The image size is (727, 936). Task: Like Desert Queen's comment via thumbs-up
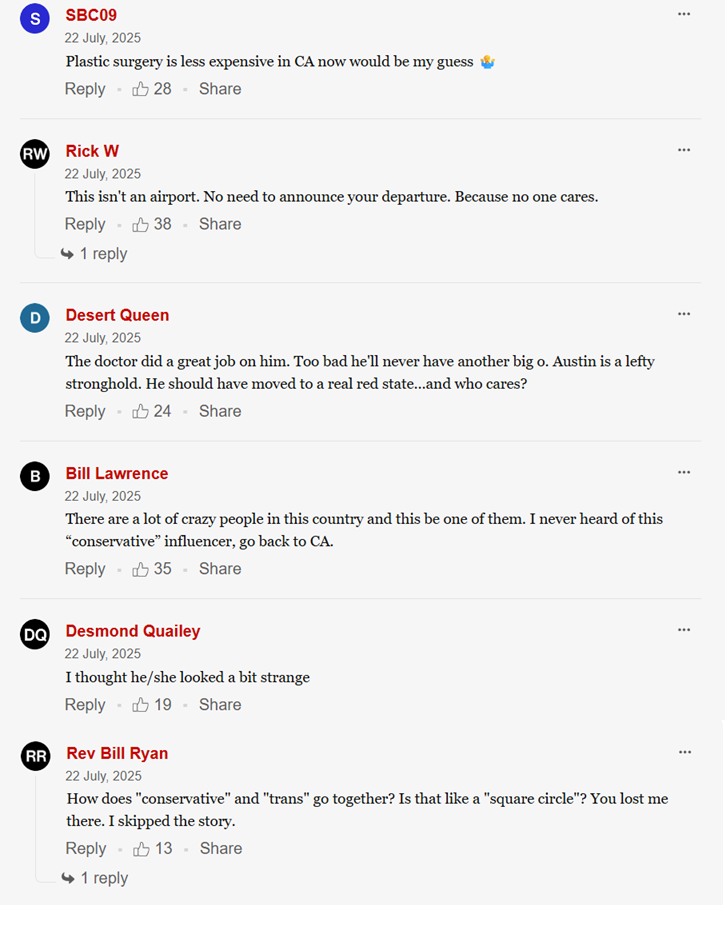(140, 411)
